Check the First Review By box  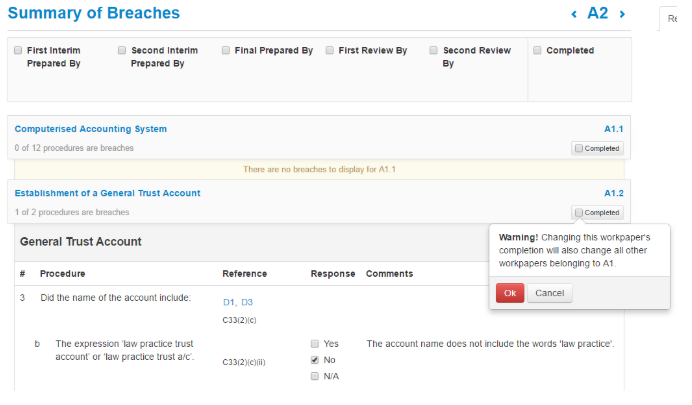[330, 50]
